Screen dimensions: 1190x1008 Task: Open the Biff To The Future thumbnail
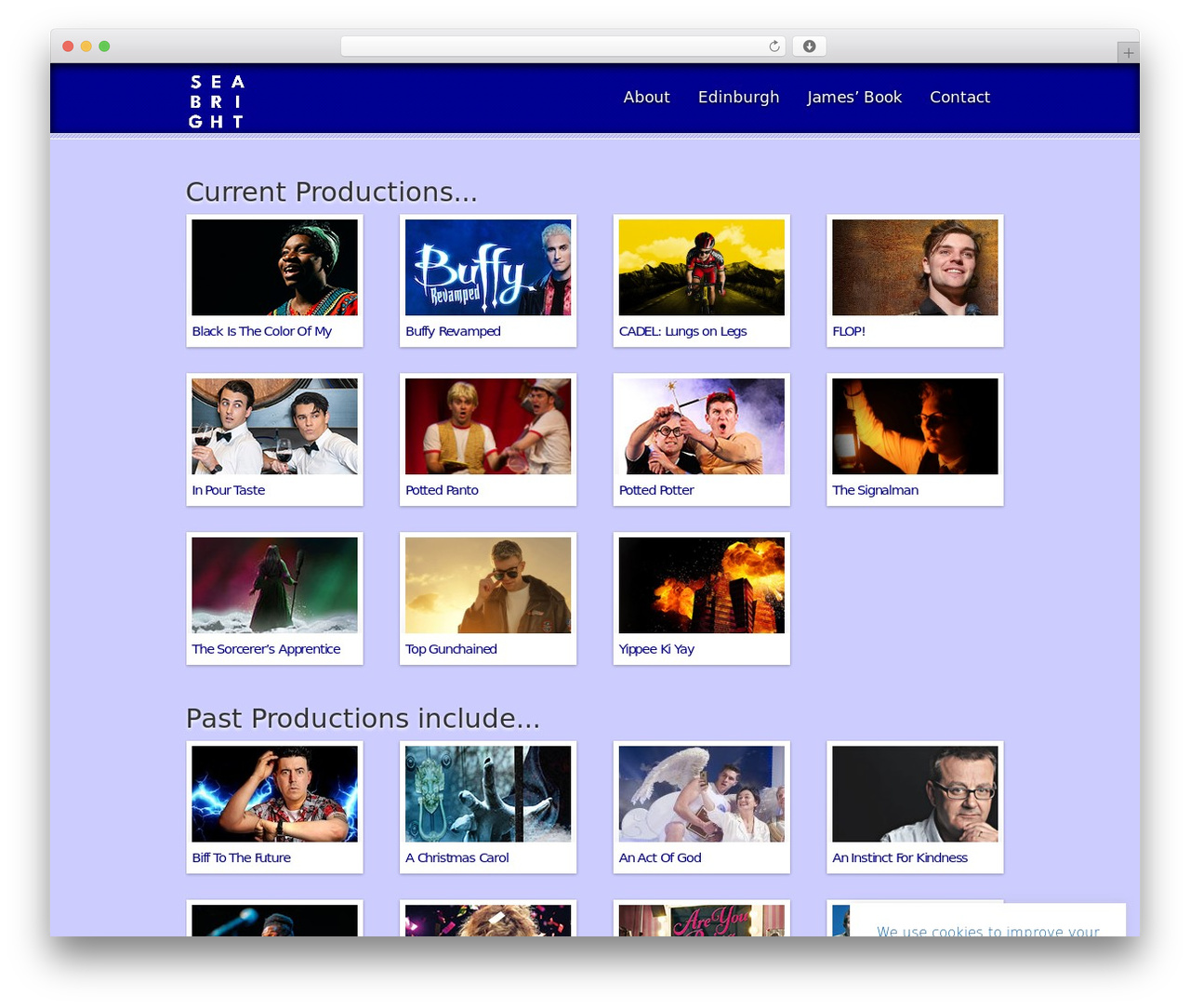coord(274,794)
